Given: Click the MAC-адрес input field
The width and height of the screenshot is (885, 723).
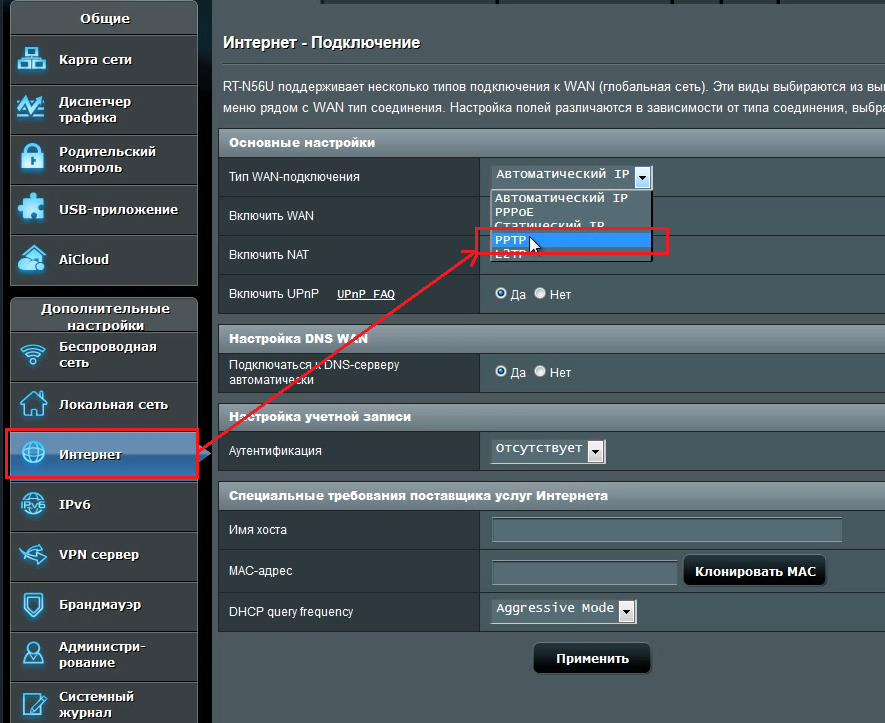Looking at the screenshot, I should coord(584,572).
